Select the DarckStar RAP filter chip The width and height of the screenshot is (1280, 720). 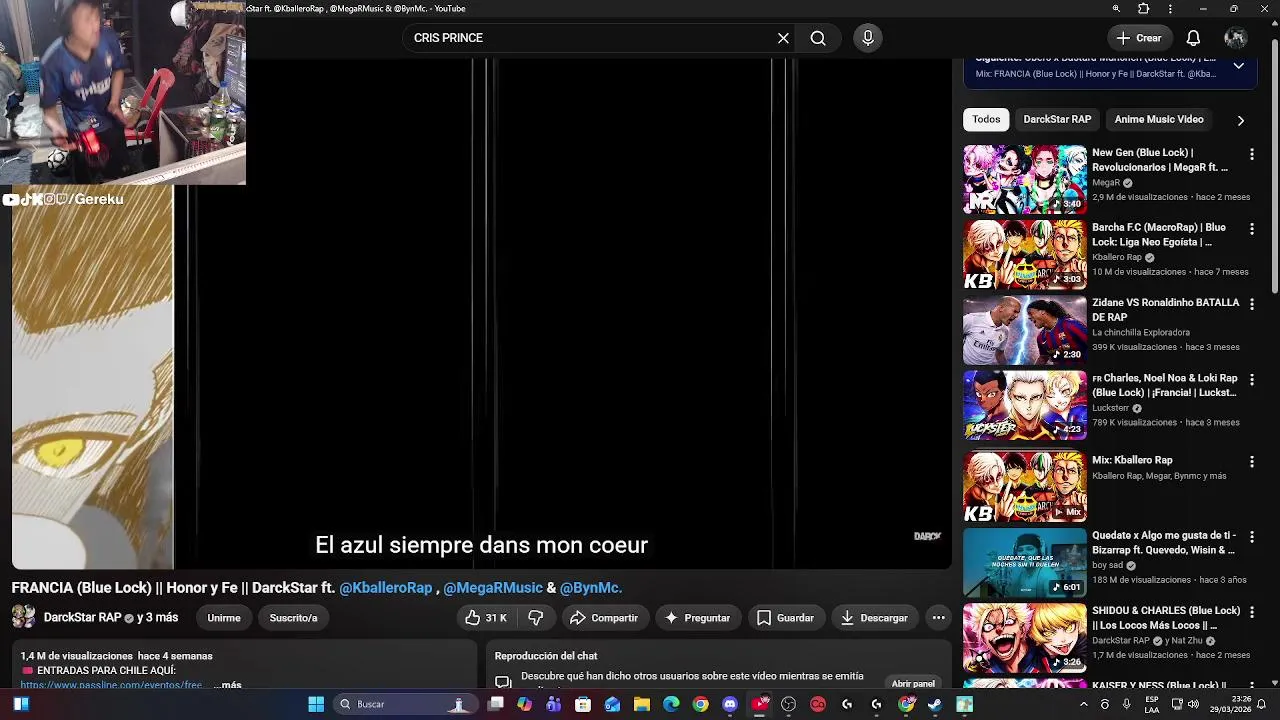coord(1057,119)
